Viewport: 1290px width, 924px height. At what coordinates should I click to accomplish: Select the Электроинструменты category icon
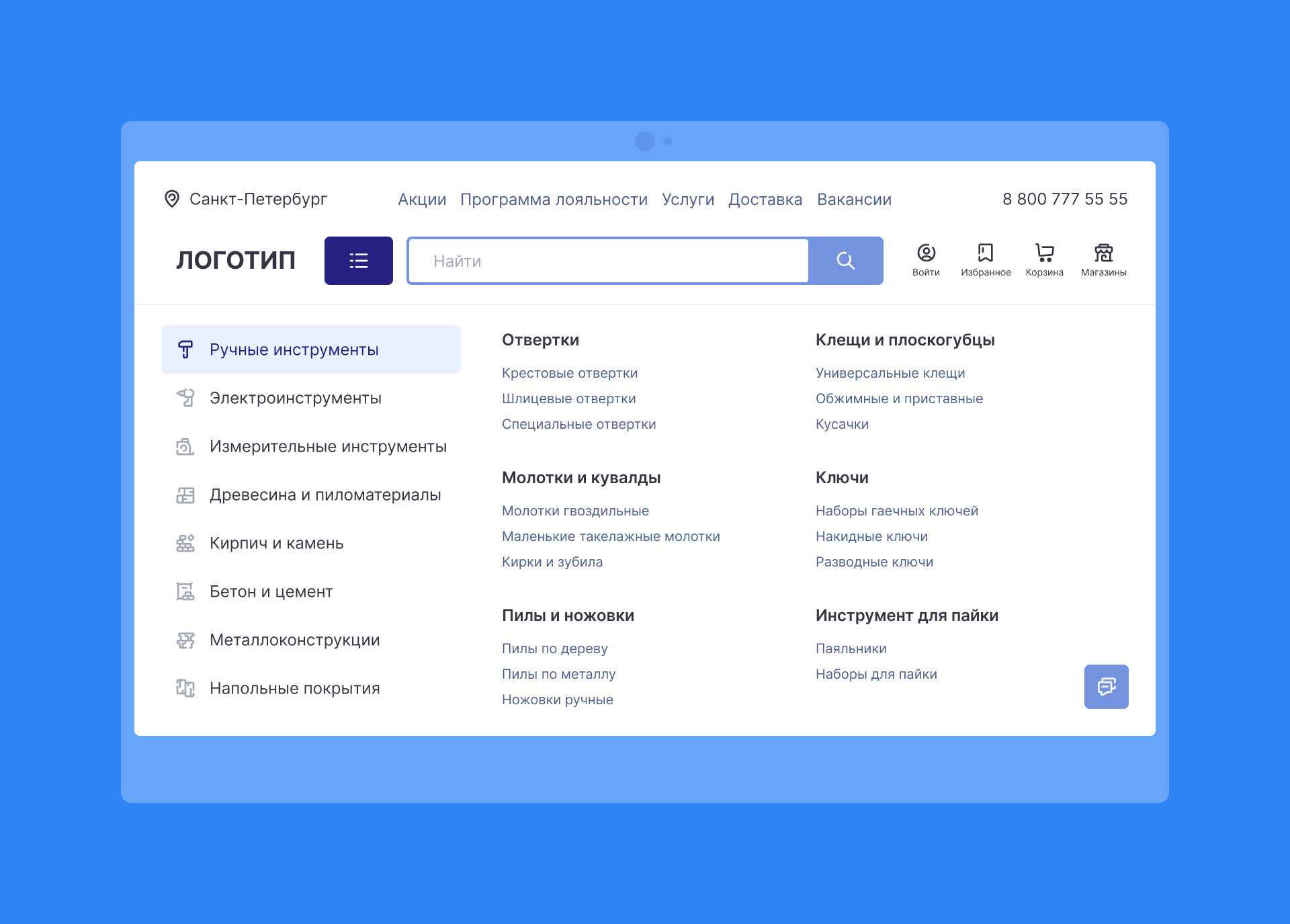185,398
